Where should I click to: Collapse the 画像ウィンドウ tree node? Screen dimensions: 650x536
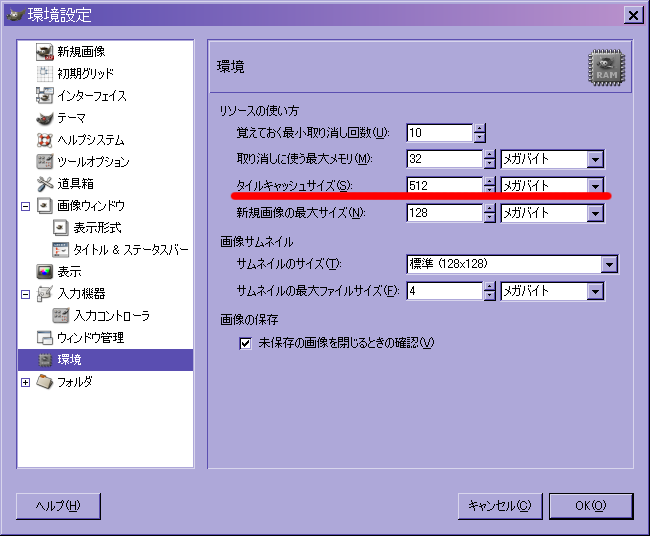tap(26, 206)
